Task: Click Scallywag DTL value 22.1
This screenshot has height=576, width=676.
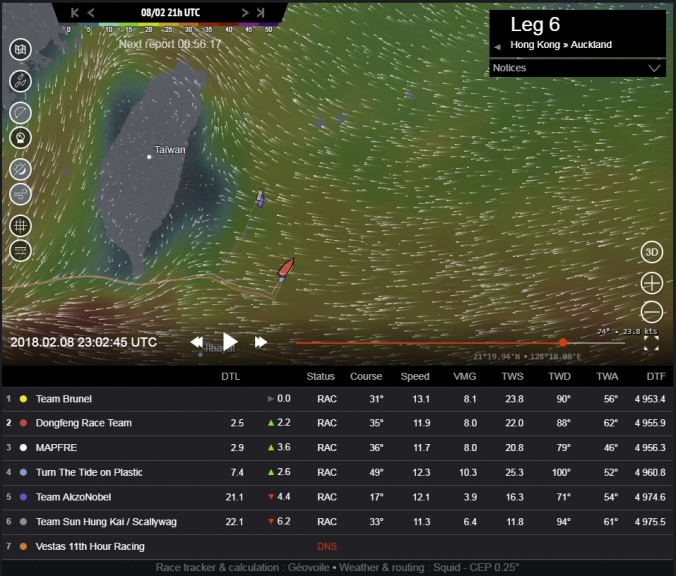Action: tap(235, 522)
